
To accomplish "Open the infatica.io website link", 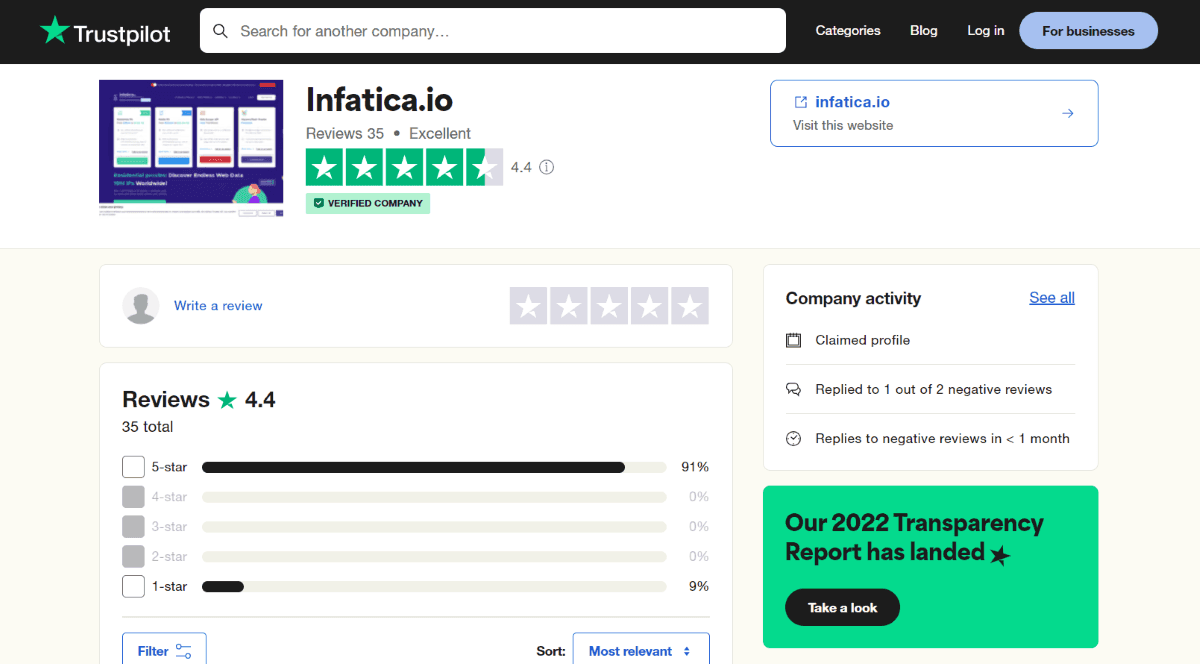I will (852, 102).
